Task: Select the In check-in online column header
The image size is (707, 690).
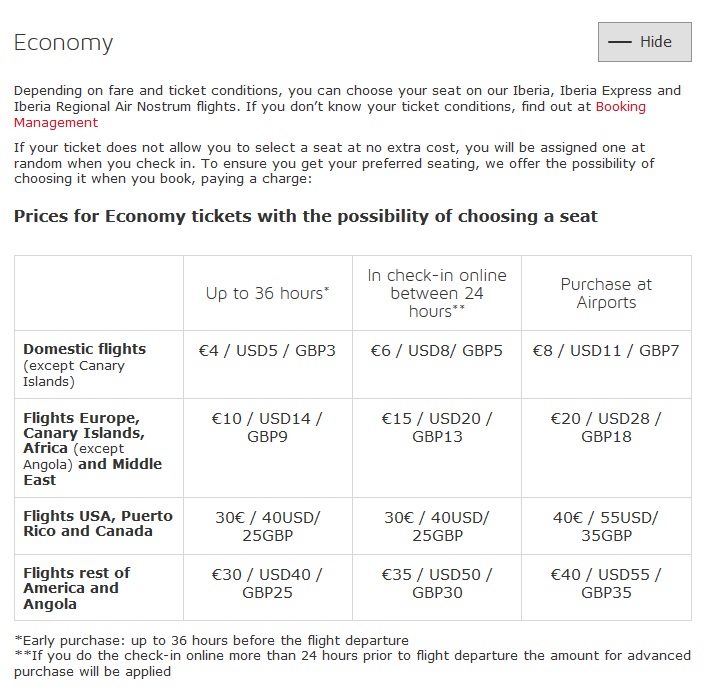Action: [x=437, y=293]
